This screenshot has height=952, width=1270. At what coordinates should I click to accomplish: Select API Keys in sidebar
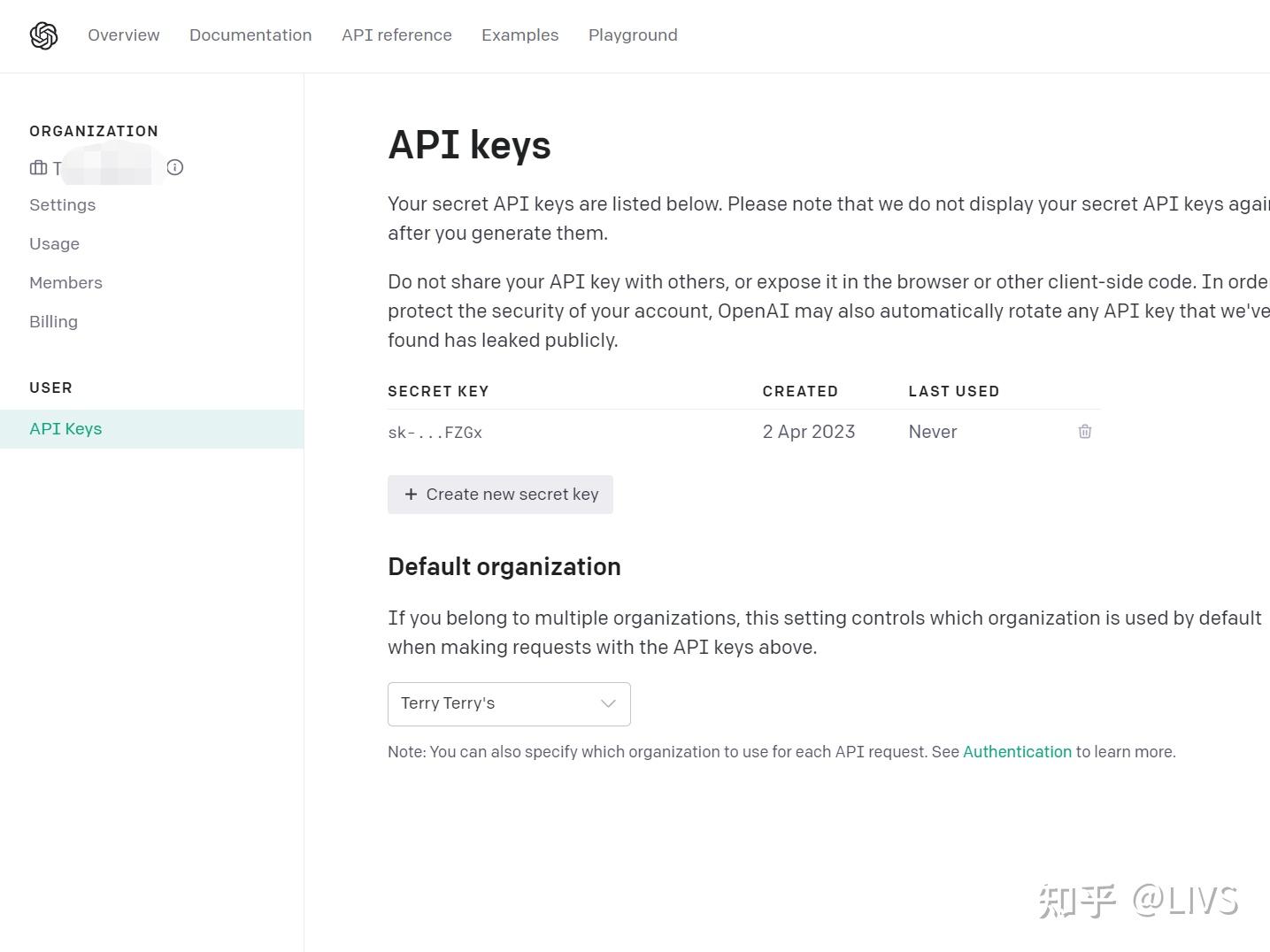point(151,429)
